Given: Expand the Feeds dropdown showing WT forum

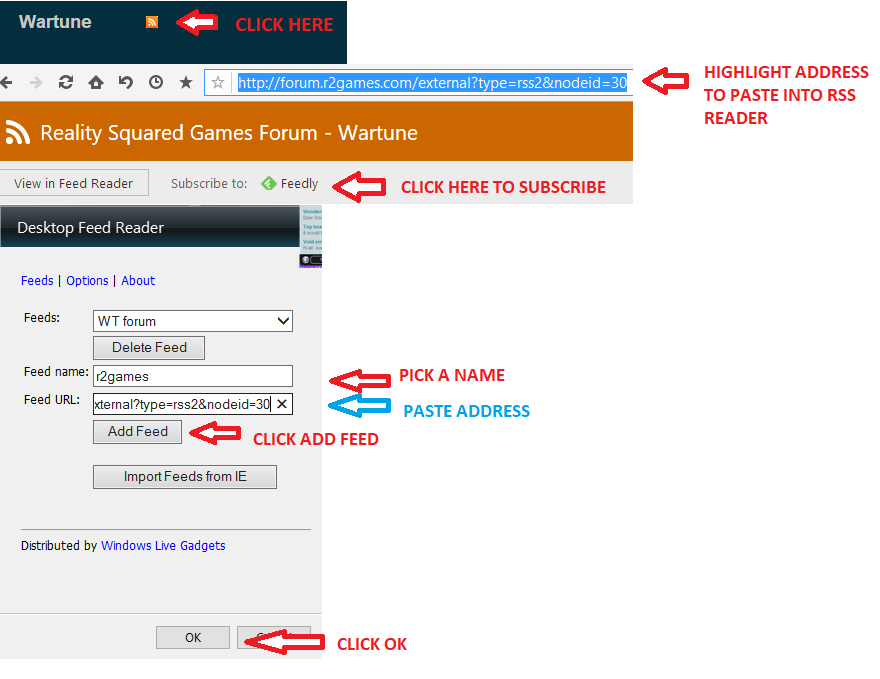Looking at the screenshot, I should (x=192, y=321).
